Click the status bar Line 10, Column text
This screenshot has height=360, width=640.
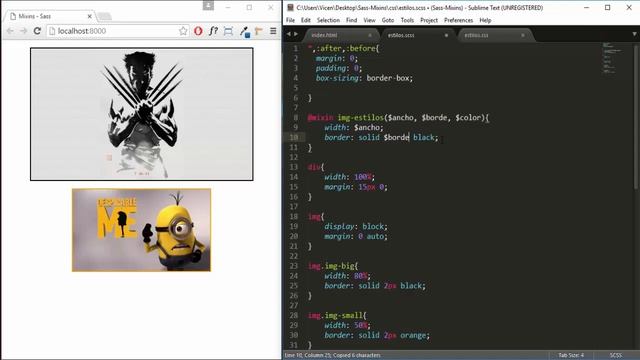(x=332, y=355)
